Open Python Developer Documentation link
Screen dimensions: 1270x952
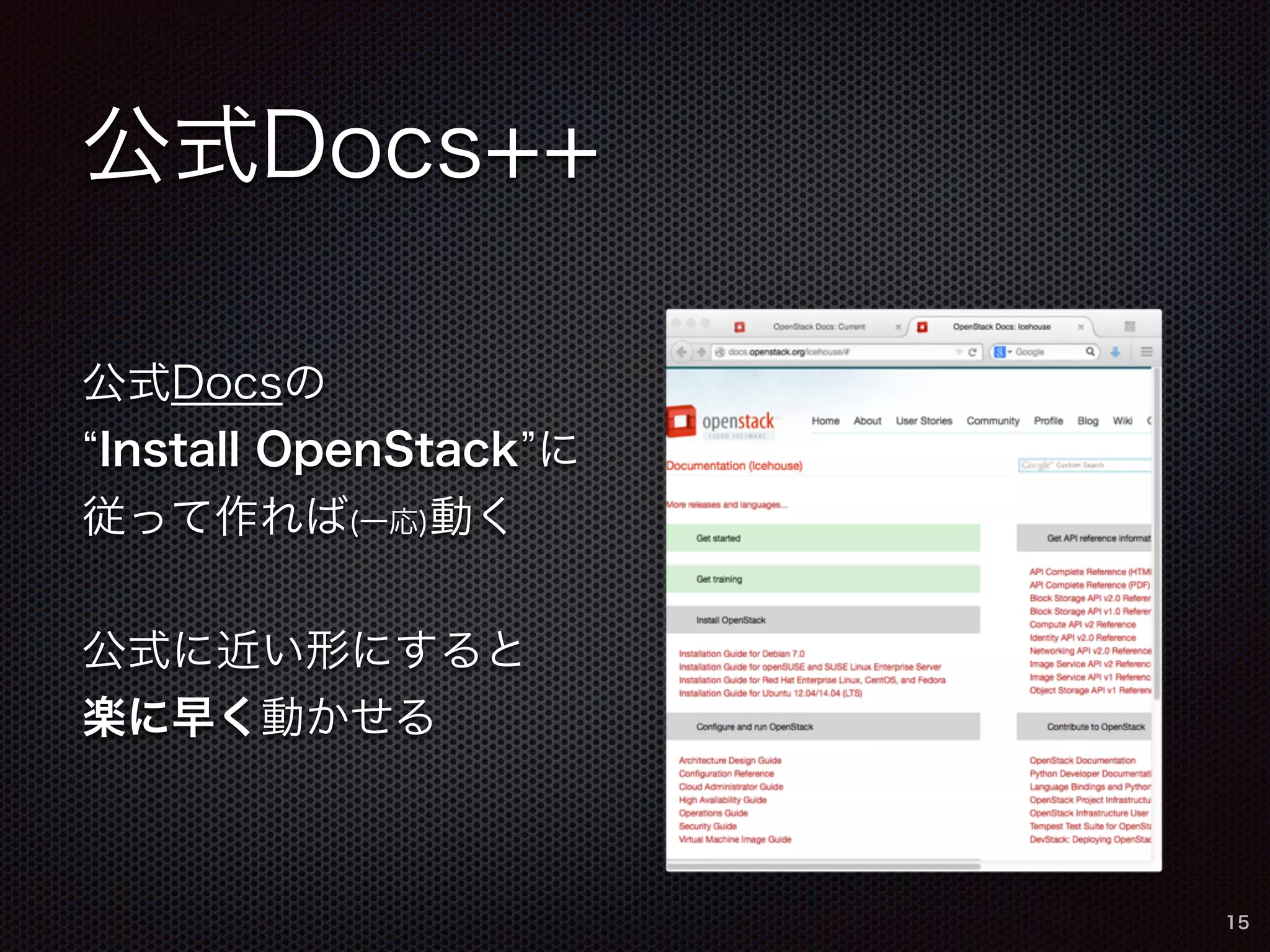1090,773
